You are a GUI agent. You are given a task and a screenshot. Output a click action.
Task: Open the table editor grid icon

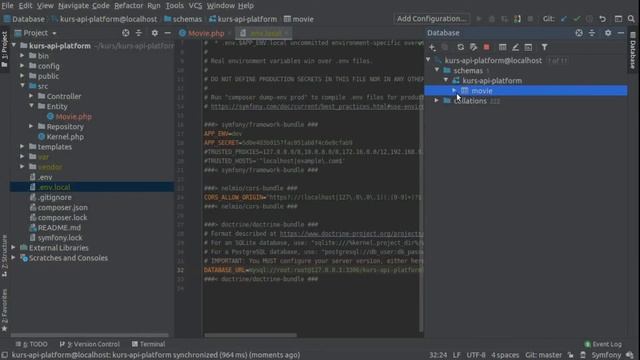click(502, 47)
